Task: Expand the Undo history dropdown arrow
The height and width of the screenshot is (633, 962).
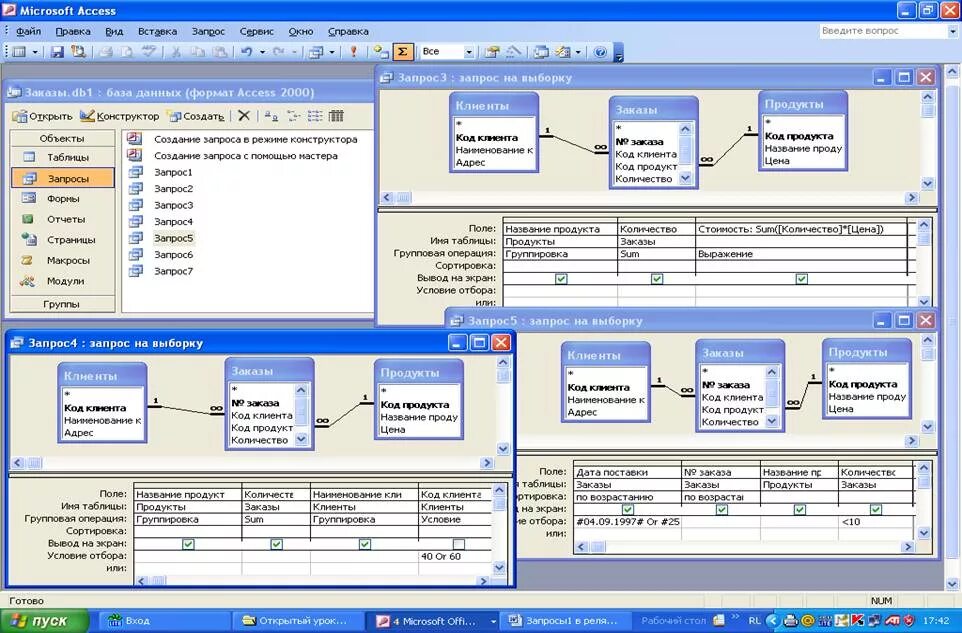Action: pyautogui.click(x=262, y=52)
